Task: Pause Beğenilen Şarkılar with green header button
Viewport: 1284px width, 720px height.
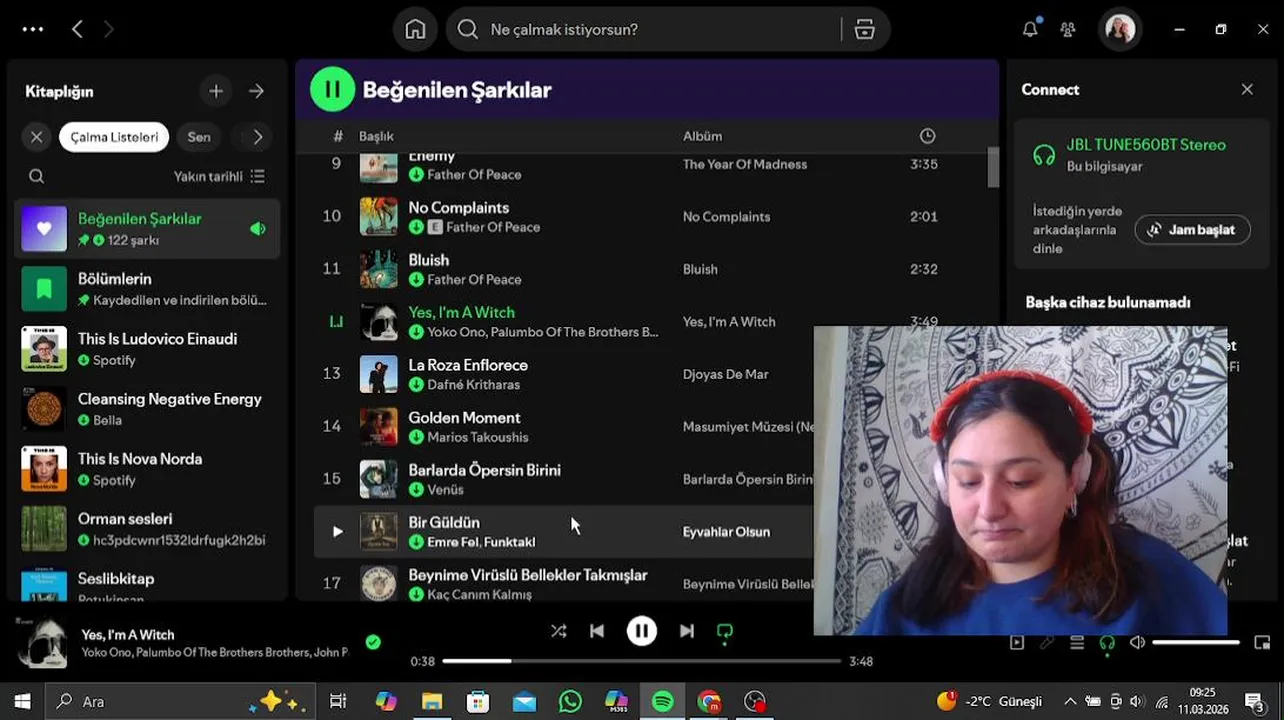Action: (333, 89)
